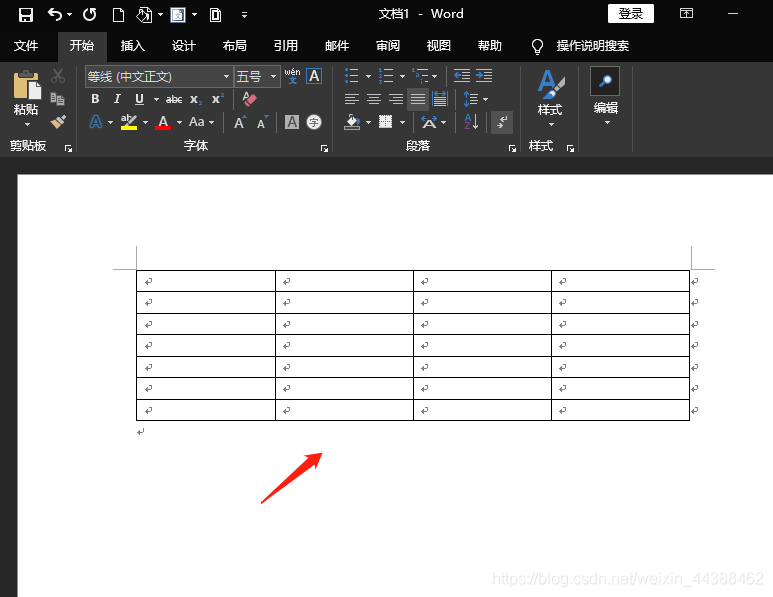The height and width of the screenshot is (597, 773).
Task: Open the ribbon display options button
Action: [x=686, y=14]
